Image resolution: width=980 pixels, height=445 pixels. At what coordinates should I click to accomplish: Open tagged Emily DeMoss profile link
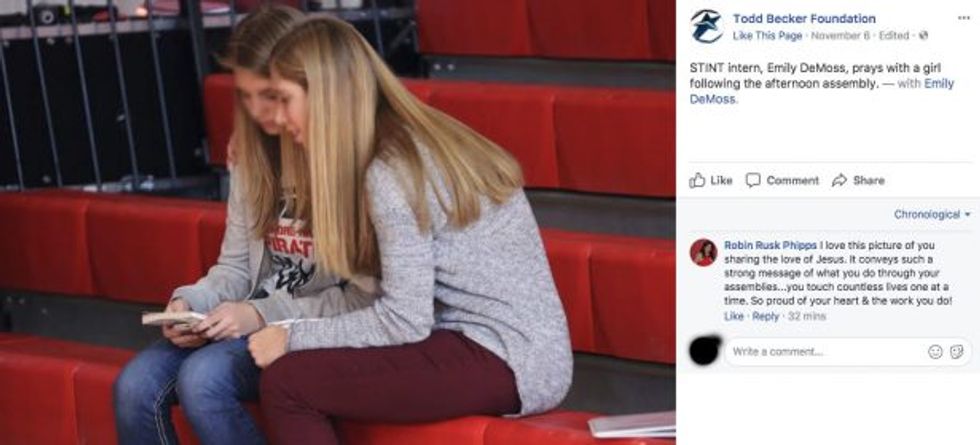coord(822,91)
